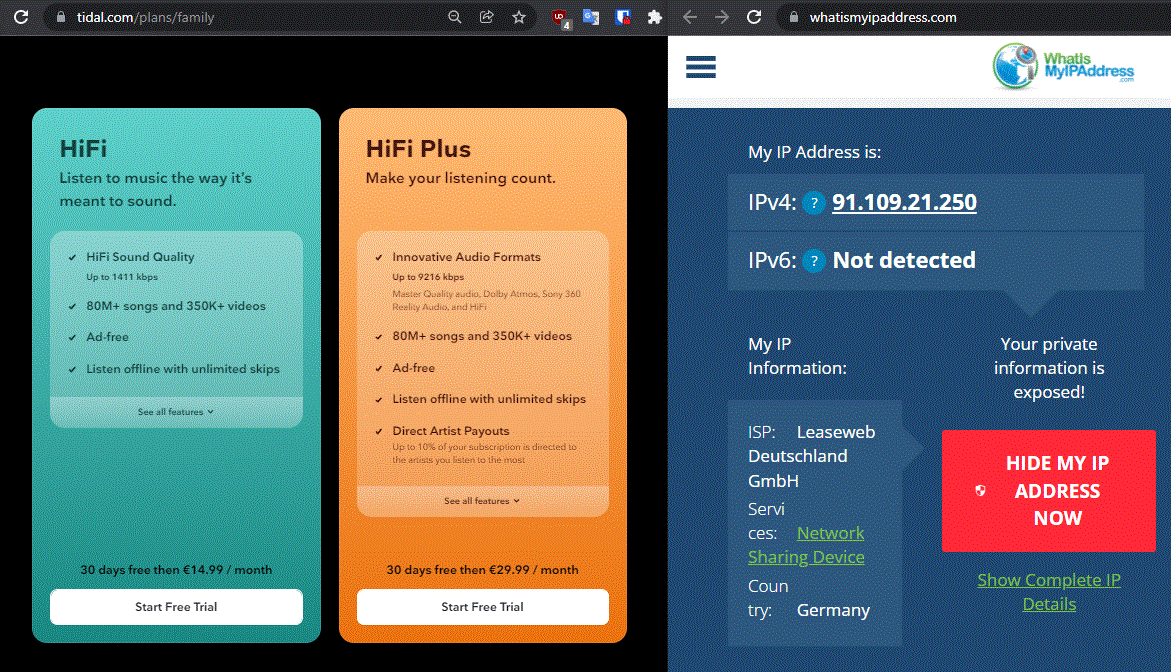Viewport: 1171px width, 672px height.
Task: Go back in the whatismyipaddress window
Action: point(690,17)
